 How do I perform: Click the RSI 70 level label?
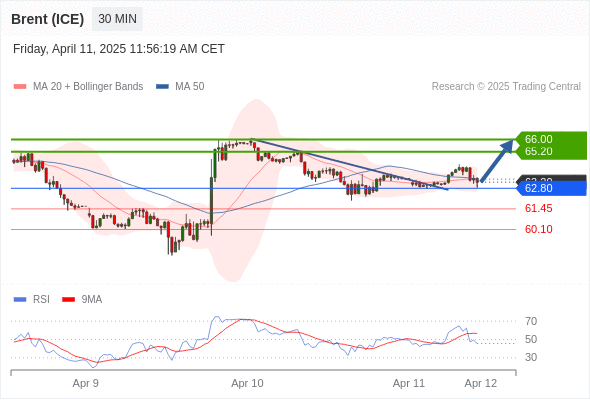(x=531, y=321)
